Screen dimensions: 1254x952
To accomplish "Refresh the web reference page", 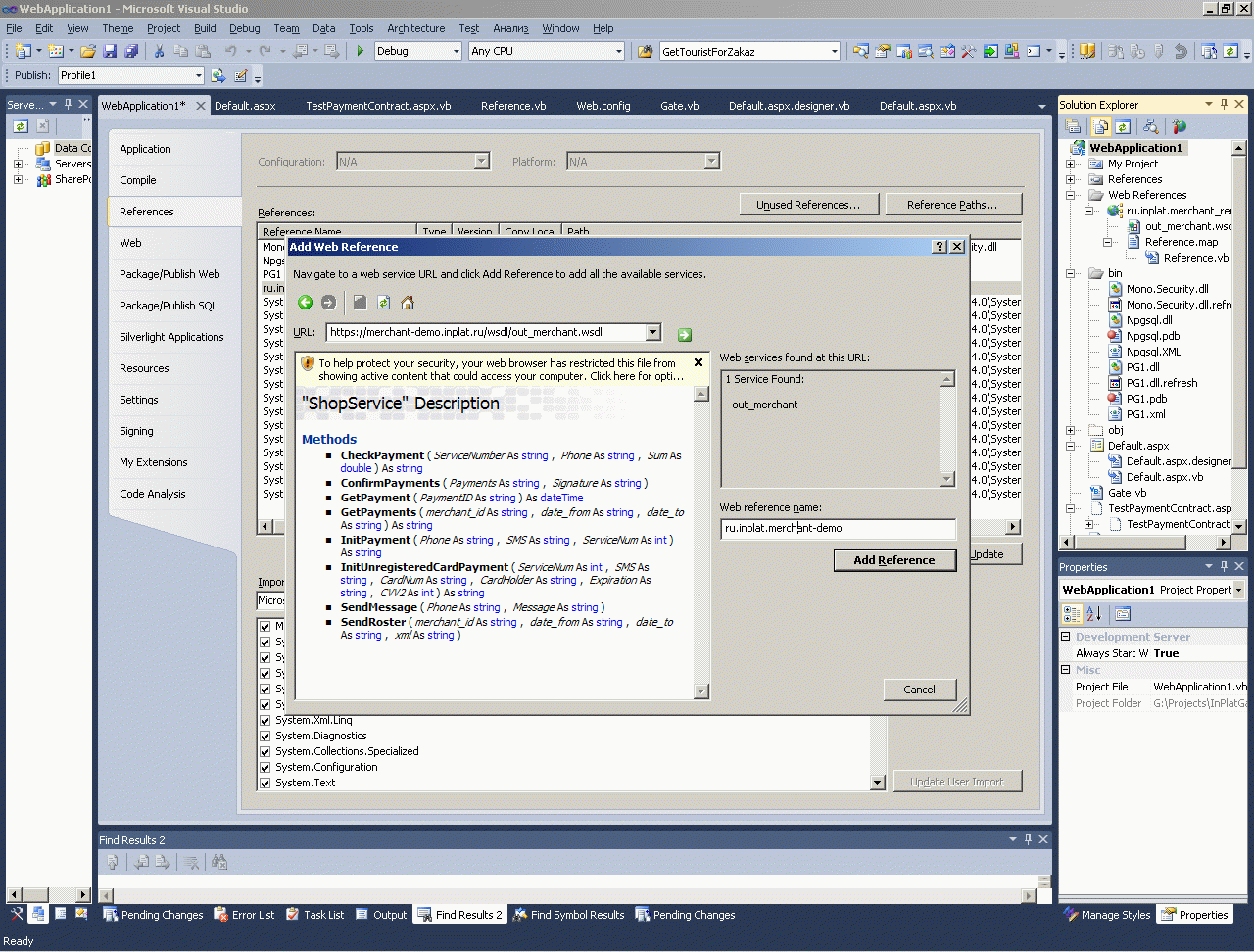I will click(x=384, y=303).
